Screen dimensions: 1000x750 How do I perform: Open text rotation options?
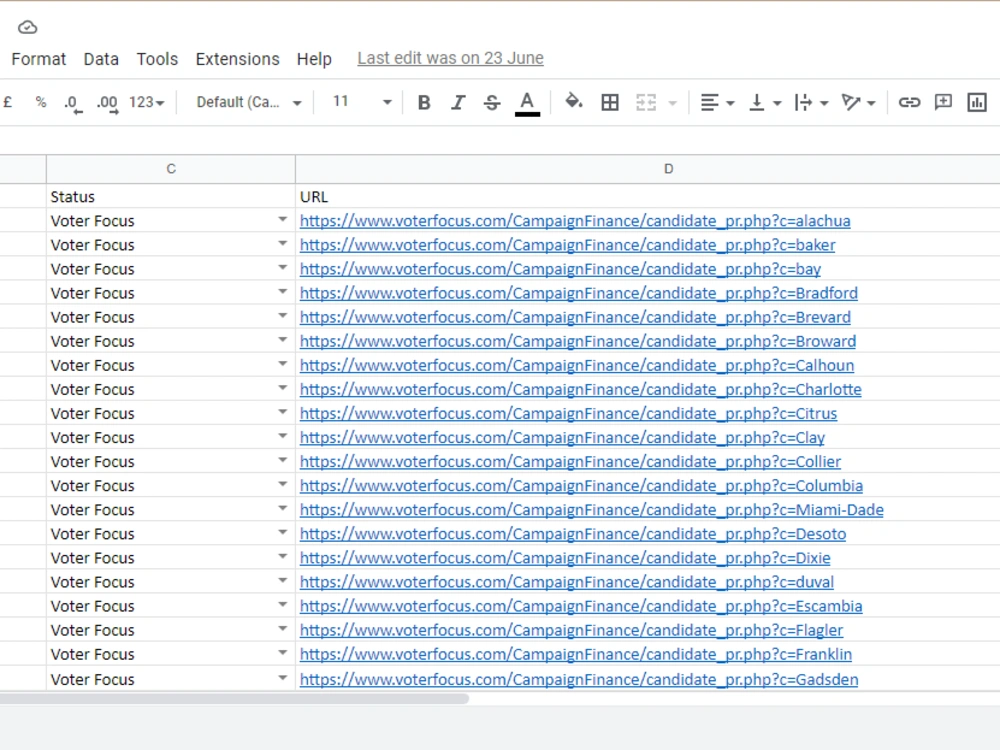858,102
